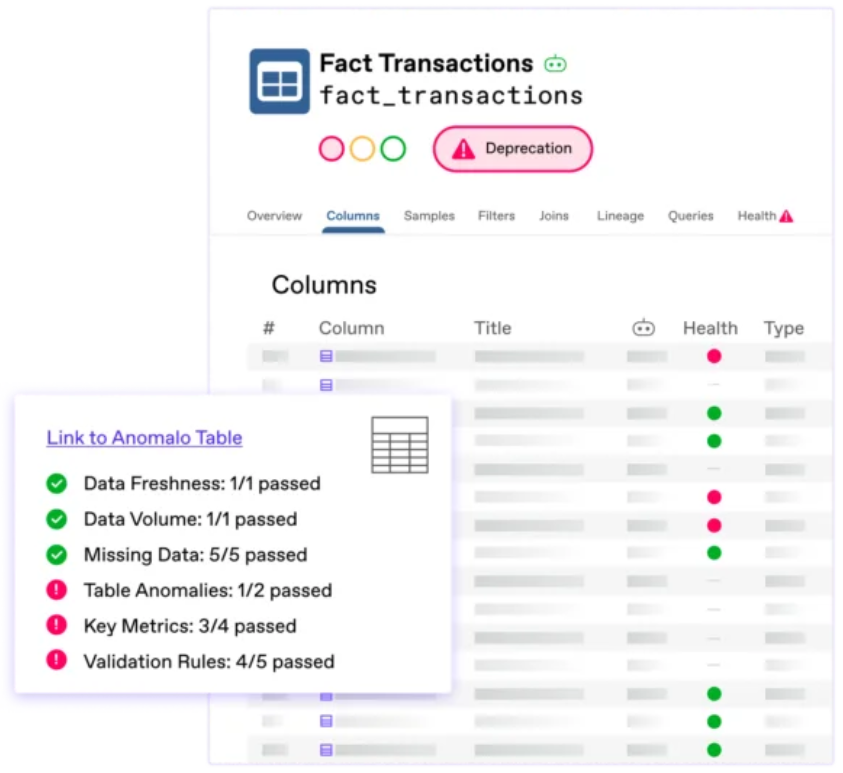Click 'Validation Rules: 4/5 passed' text
843x773 pixels.
pos(209,662)
